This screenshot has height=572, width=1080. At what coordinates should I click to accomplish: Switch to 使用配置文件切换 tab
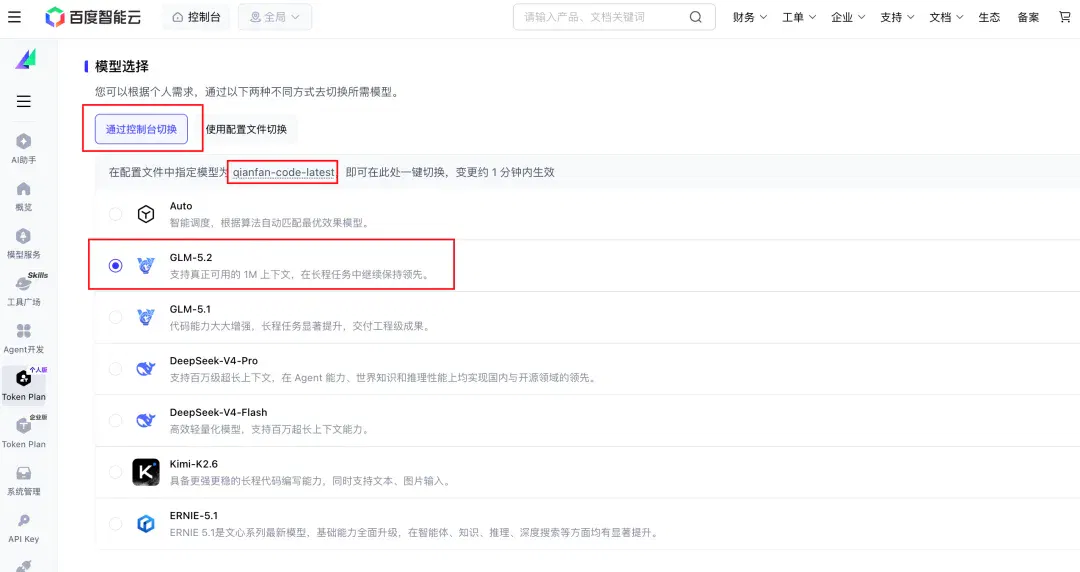point(246,129)
